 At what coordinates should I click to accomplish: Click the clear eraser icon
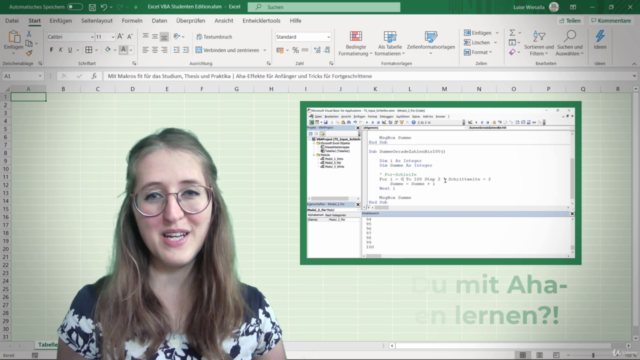(512, 52)
